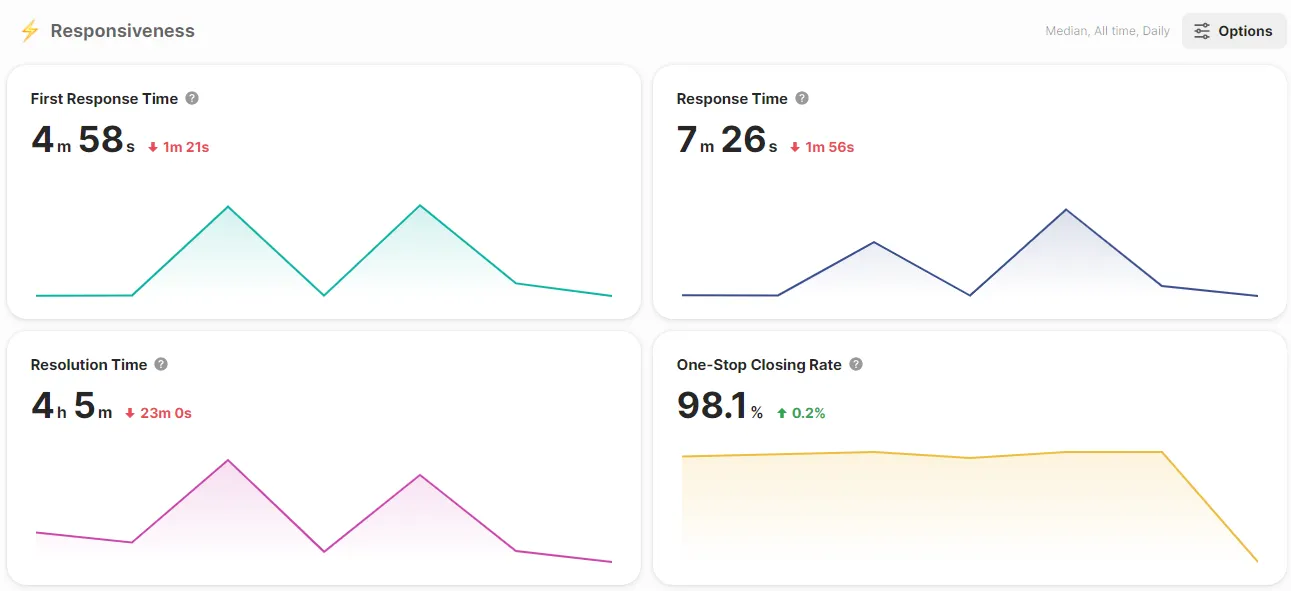The image size is (1291, 591).
Task: Click the green First Response Time chart
Action: point(324,250)
